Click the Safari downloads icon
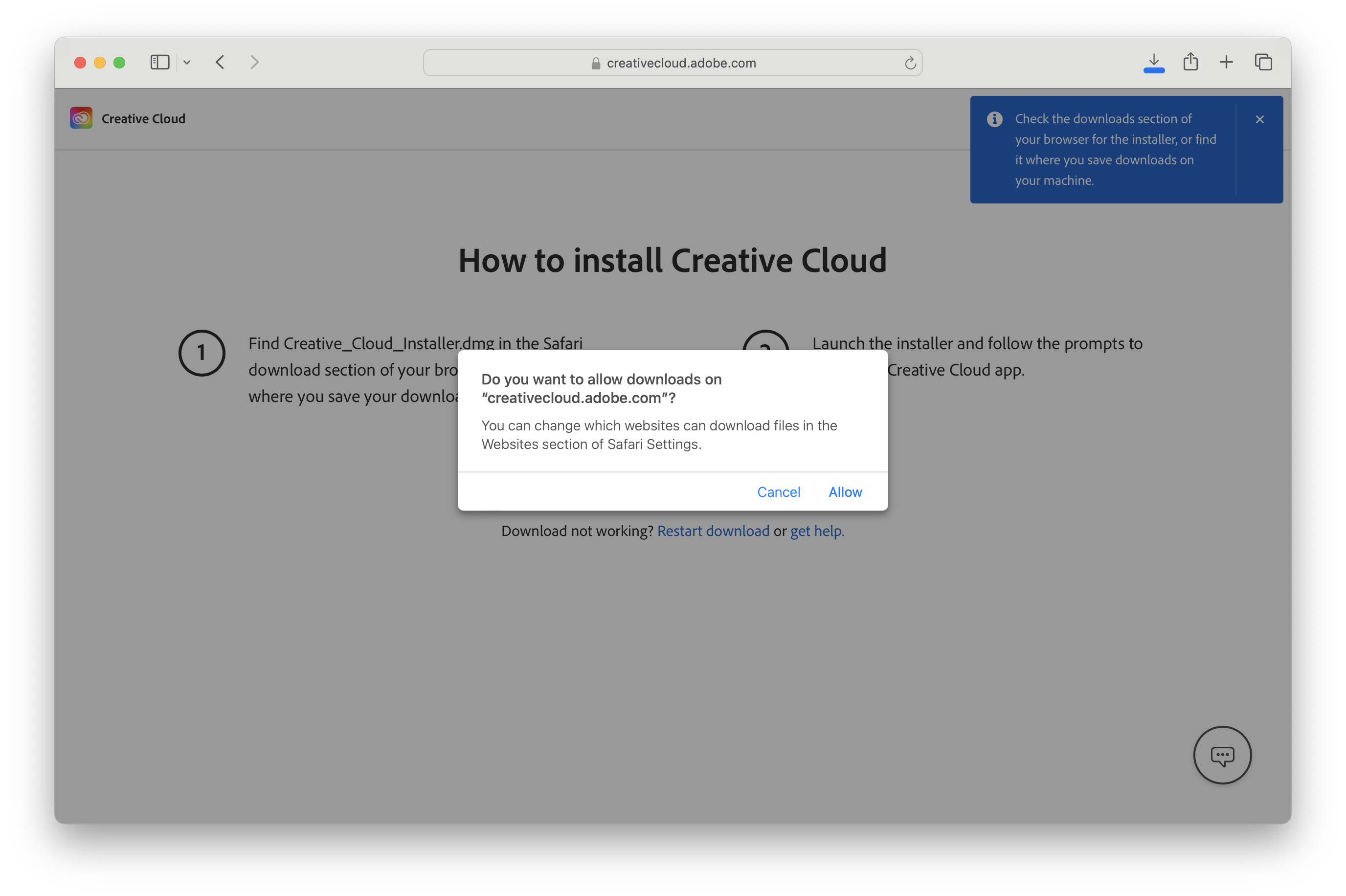Screen dimensions: 1346x896 1153,62
